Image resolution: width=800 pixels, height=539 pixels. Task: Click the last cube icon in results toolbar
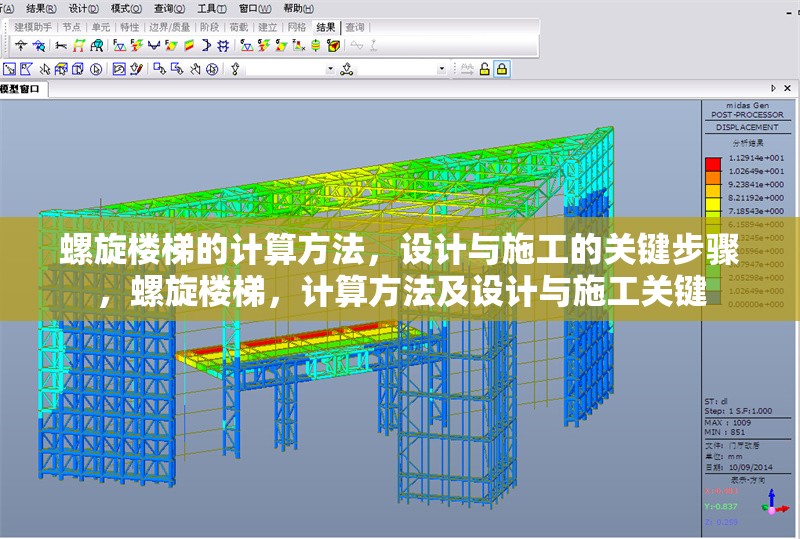[x=333, y=45]
